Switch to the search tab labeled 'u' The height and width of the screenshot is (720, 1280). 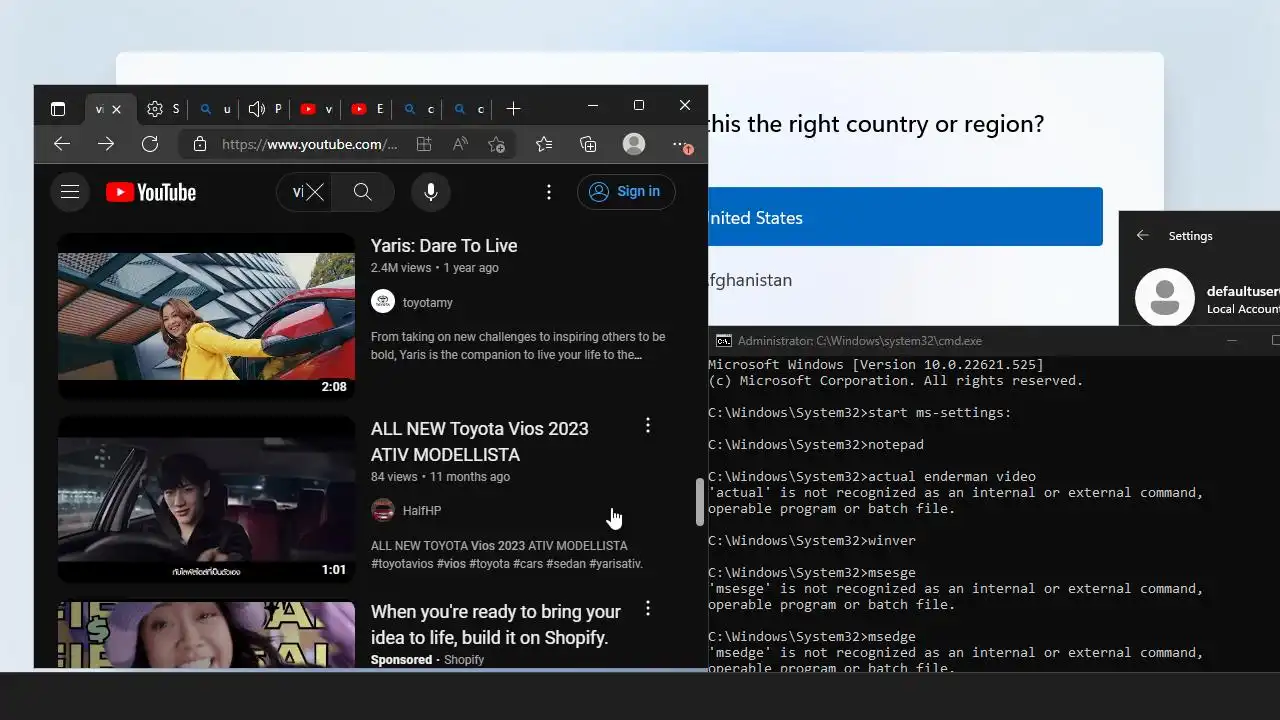(215, 109)
